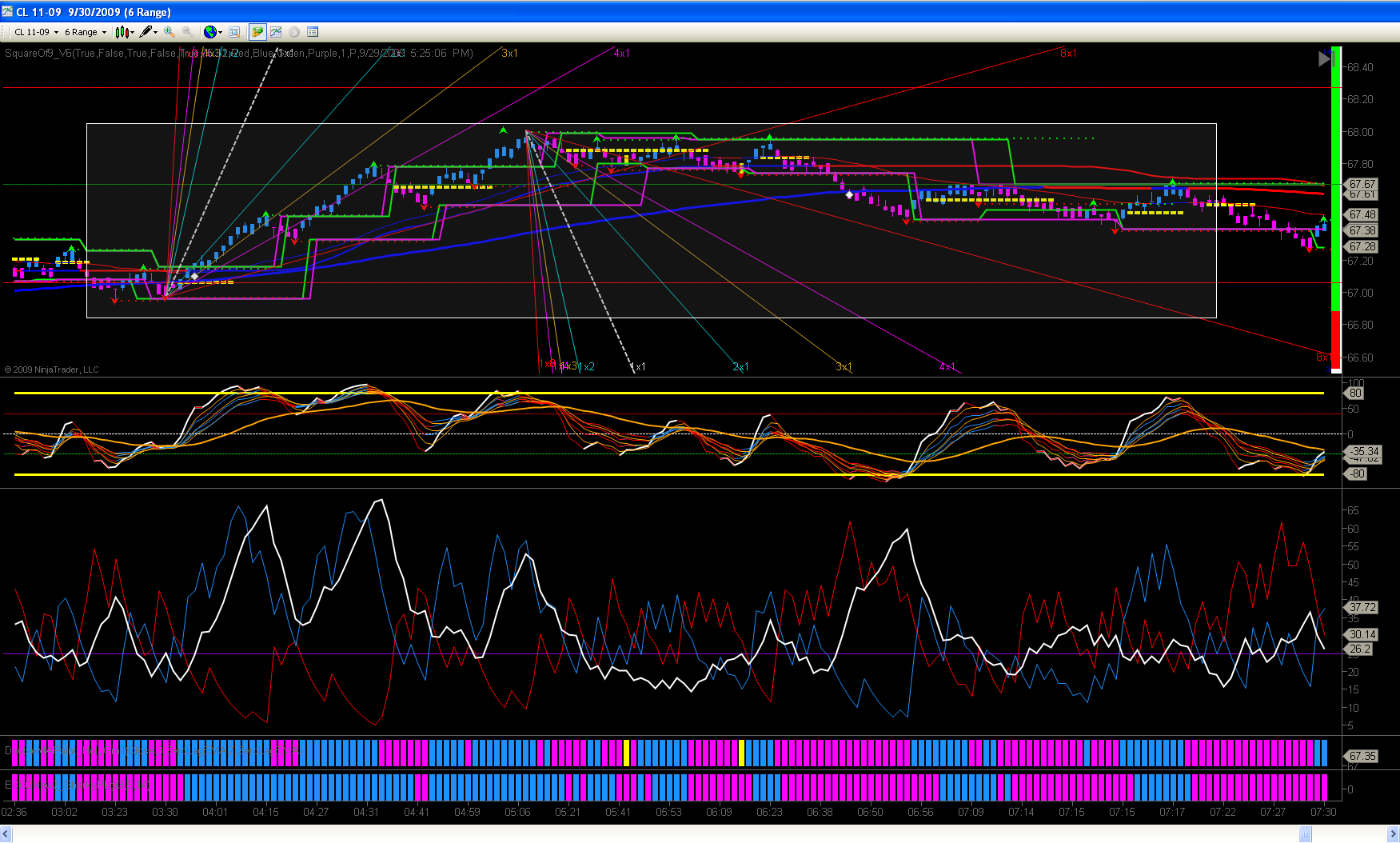Click the candlestick chart style icon
1400x843 pixels.
coord(122,32)
